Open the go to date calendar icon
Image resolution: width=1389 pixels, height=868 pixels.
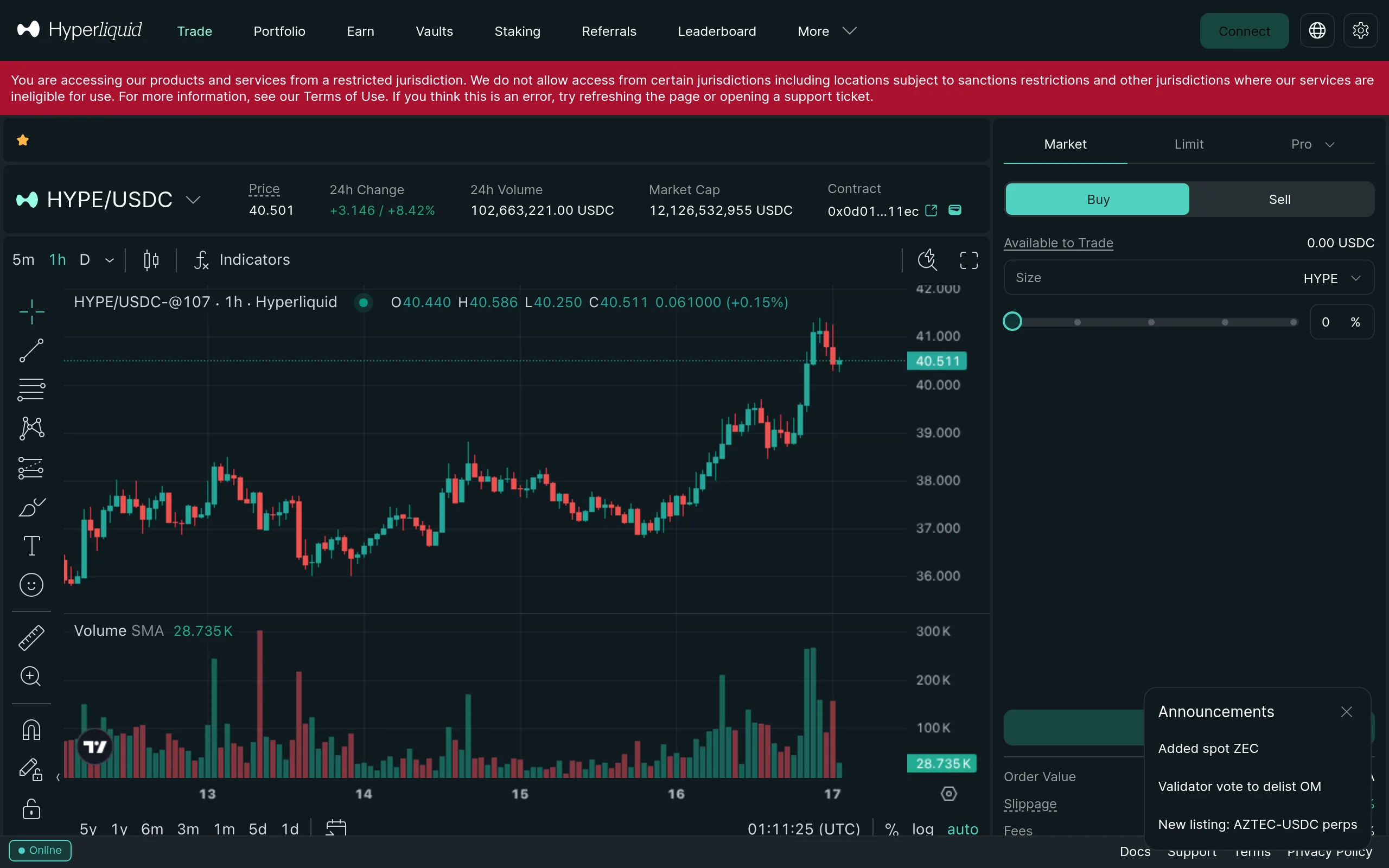click(x=336, y=828)
